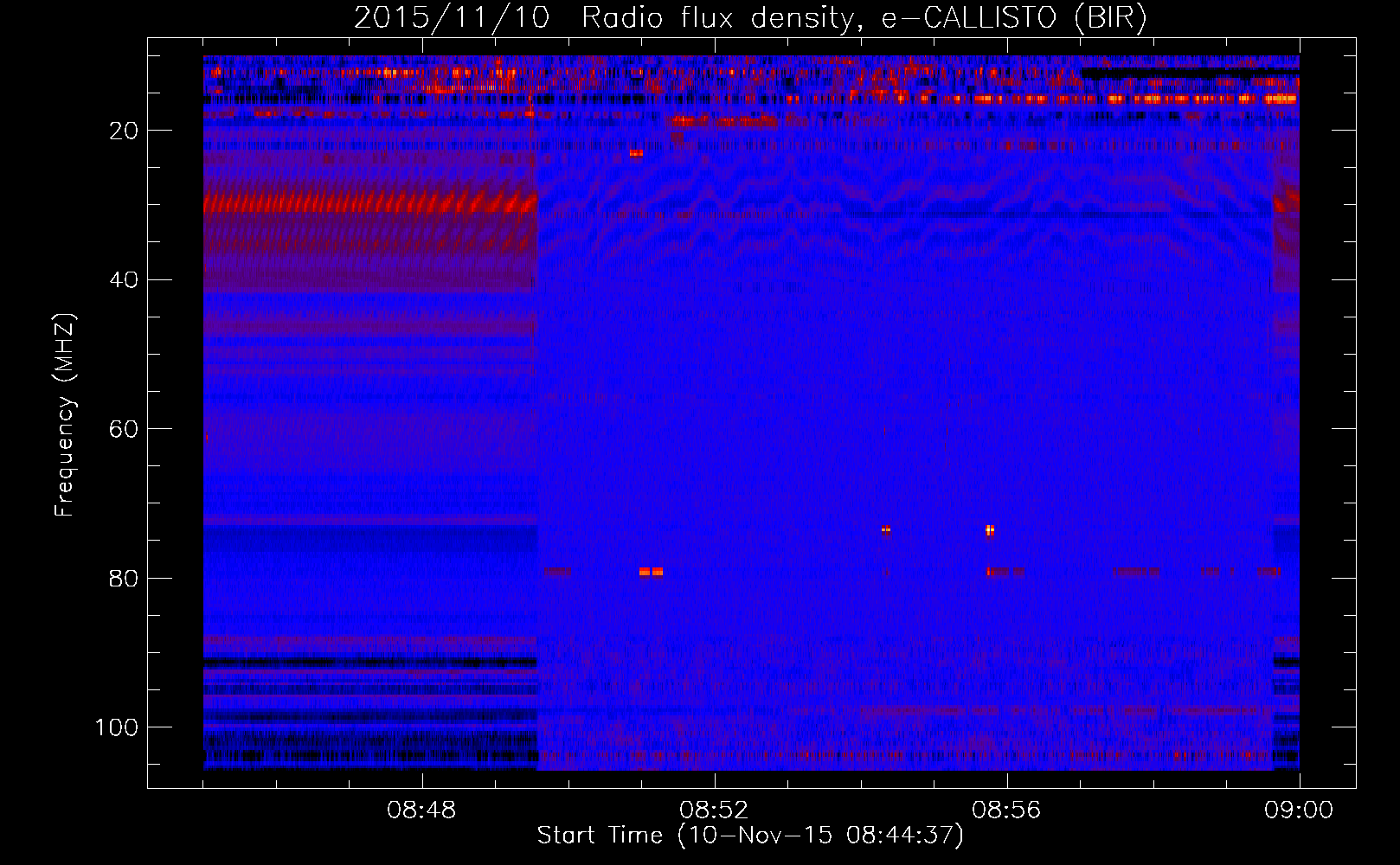
Task: Click the 'Start Time (10-Nov-15 08:44:37)' label
Action: tap(750, 836)
